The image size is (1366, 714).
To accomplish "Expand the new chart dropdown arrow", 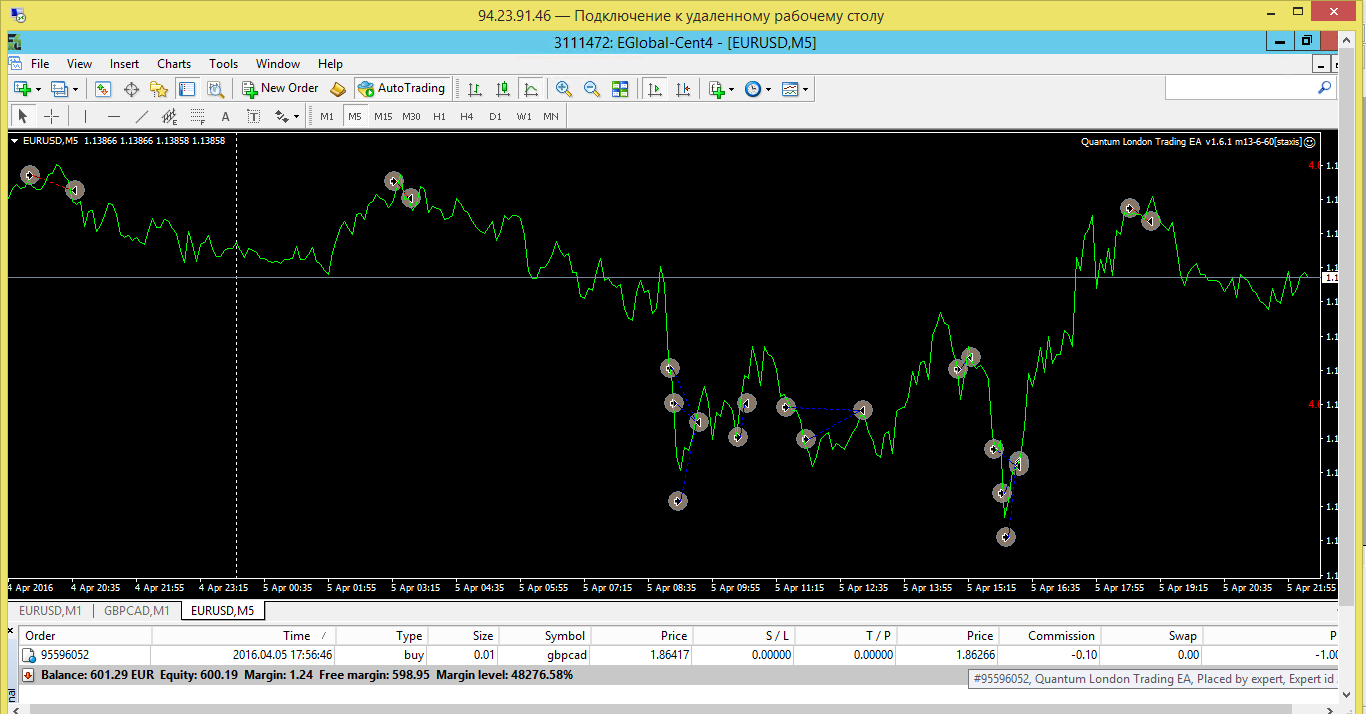I will point(38,89).
